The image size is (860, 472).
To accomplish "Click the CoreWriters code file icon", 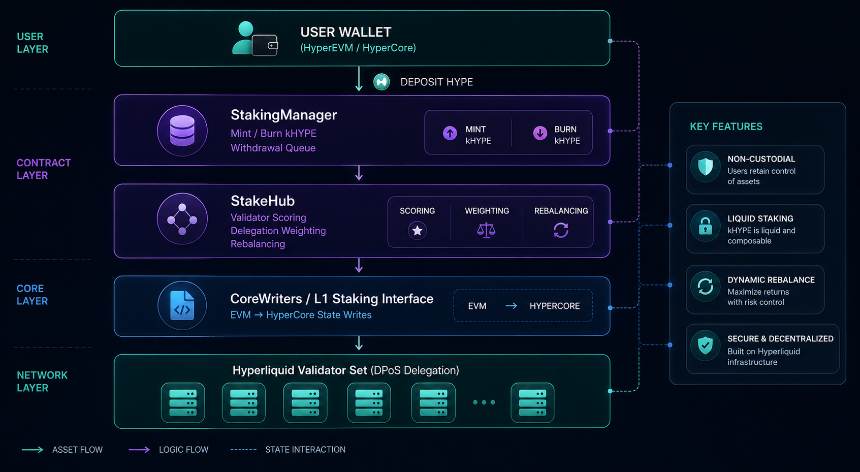I will 182,305.
